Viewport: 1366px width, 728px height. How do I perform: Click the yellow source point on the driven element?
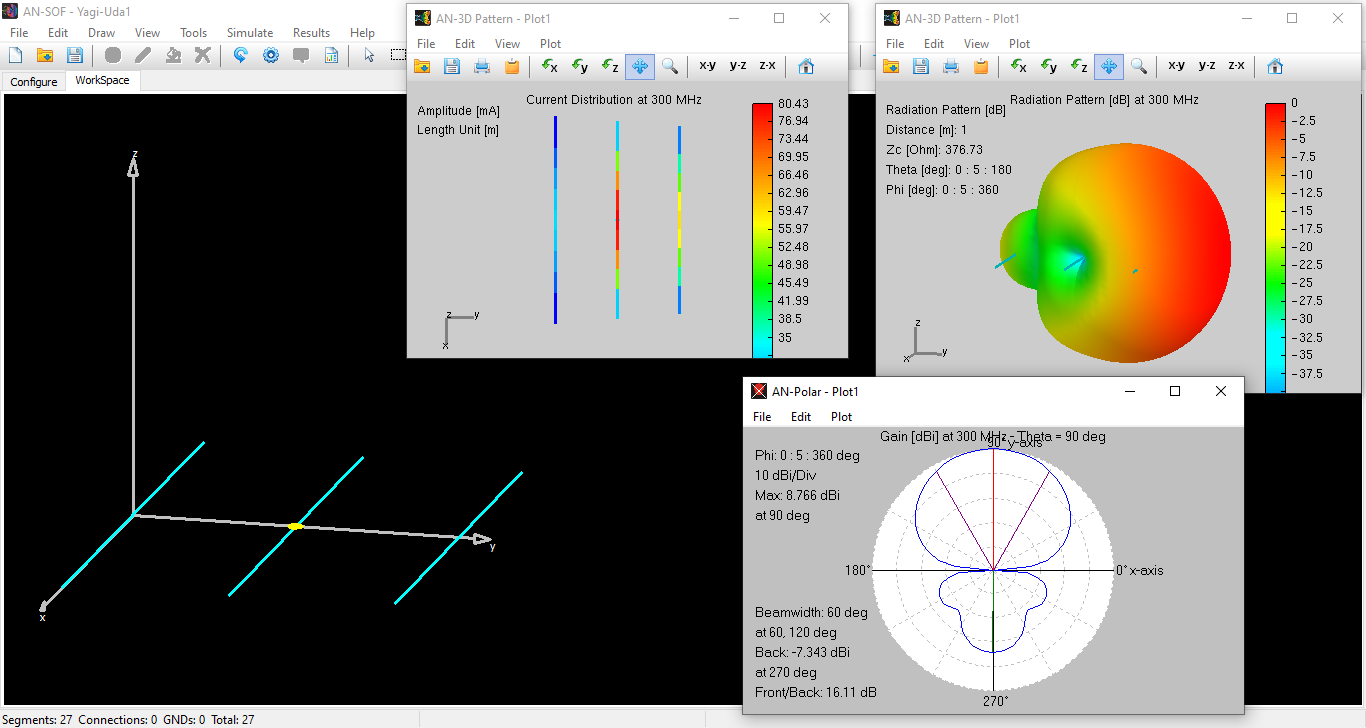pos(295,526)
